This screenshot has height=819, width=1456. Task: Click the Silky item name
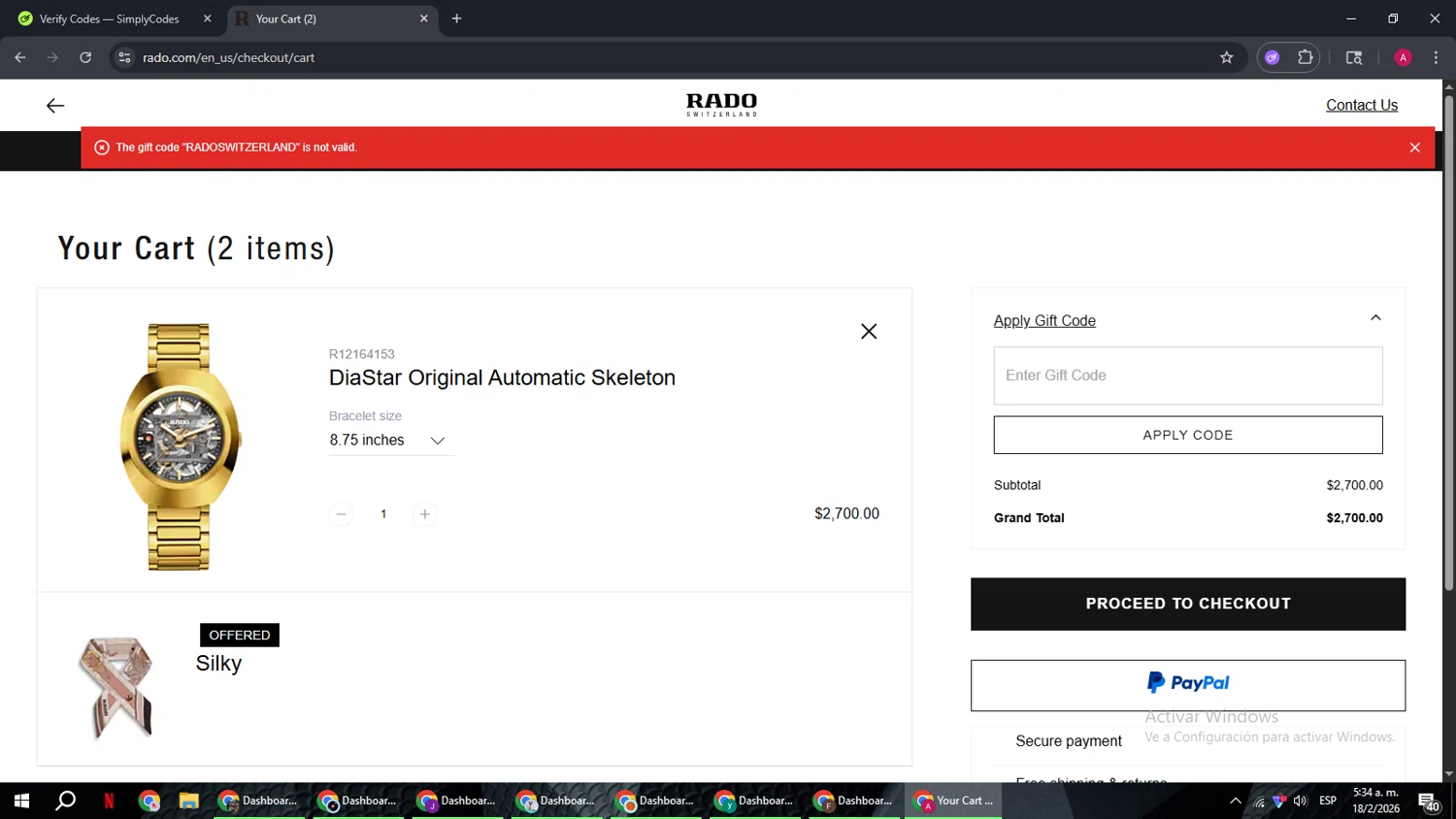218,664
